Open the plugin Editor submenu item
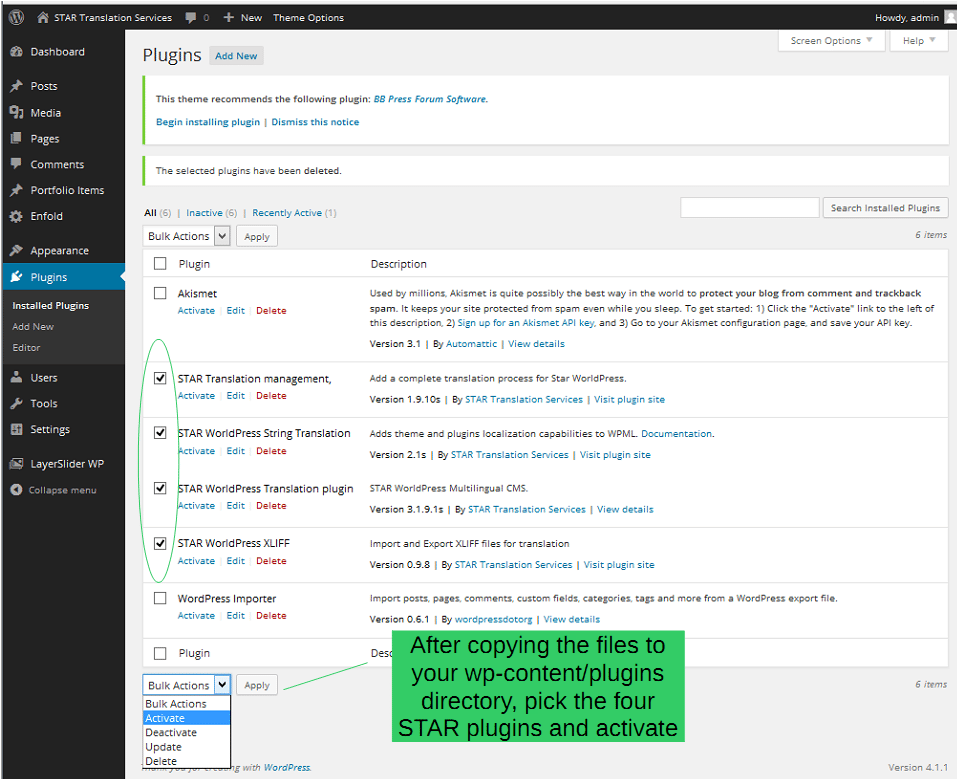The height and width of the screenshot is (779, 957). (26, 348)
